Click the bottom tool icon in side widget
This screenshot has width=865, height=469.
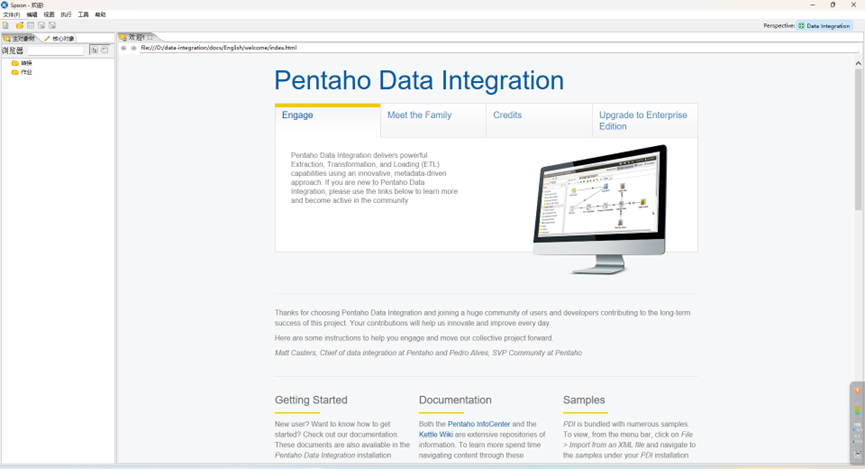tap(857, 454)
